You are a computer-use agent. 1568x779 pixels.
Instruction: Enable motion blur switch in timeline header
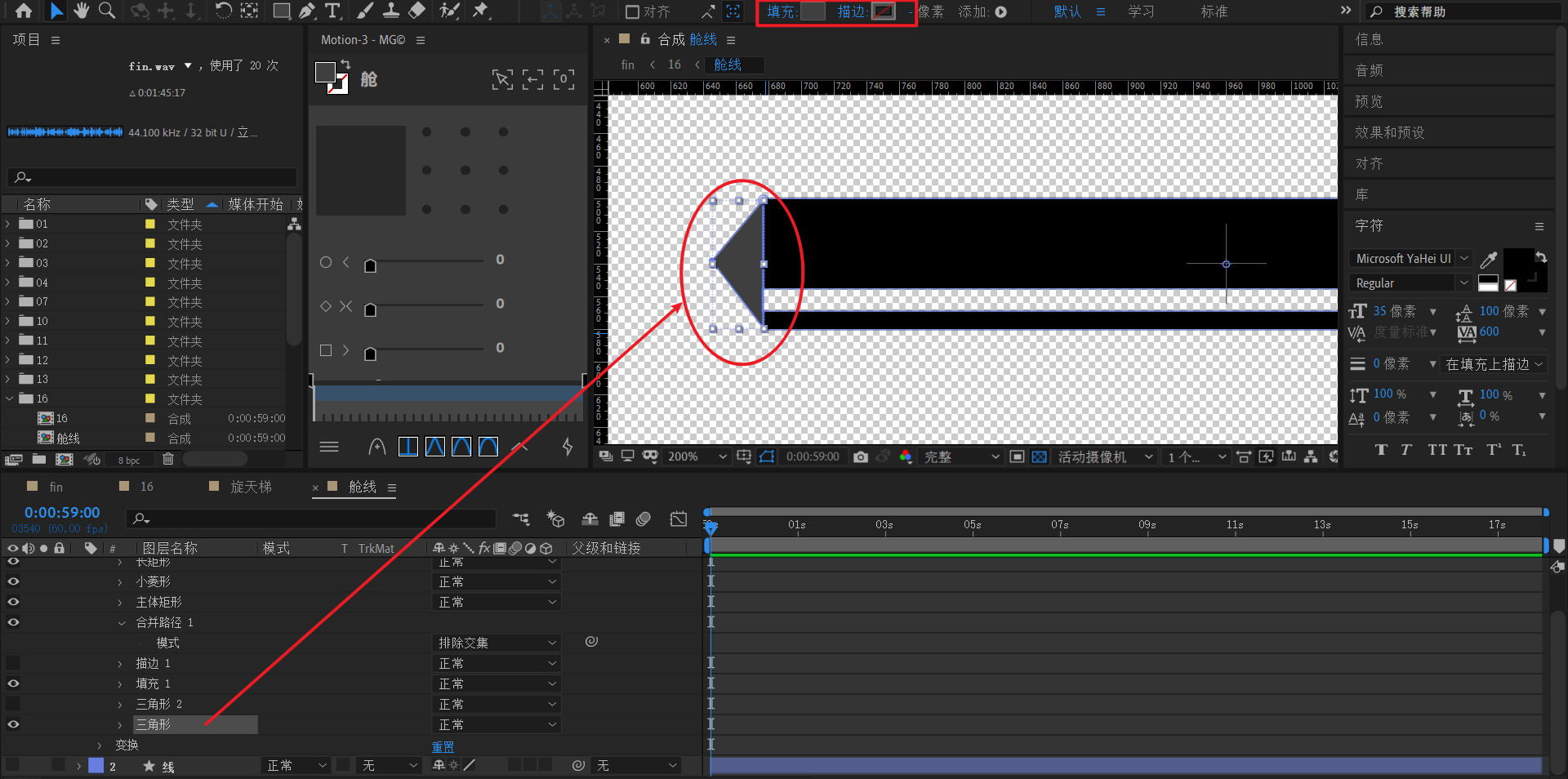(644, 519)
